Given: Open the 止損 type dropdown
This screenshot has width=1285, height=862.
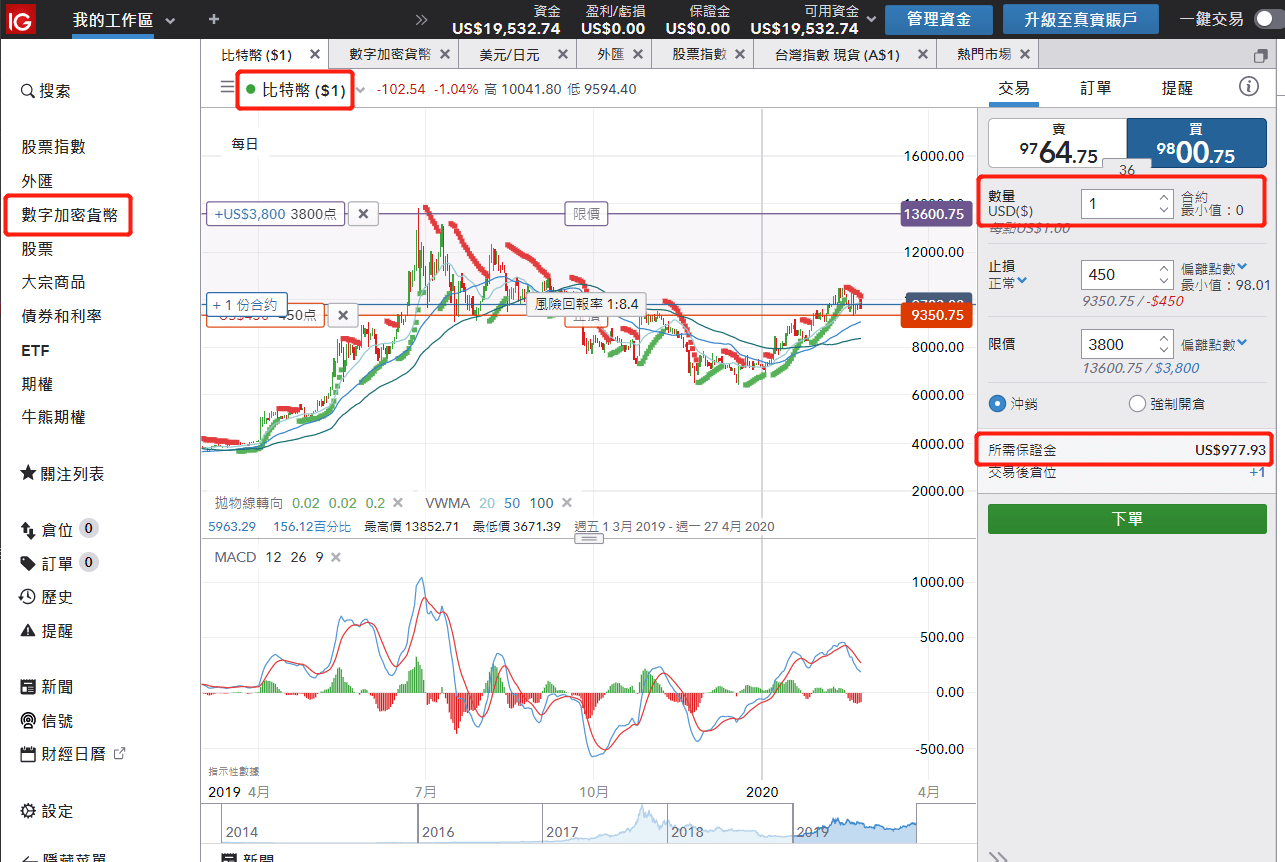Looking at the screenshot, I should pyautogui.click(x=1022, y=281).
